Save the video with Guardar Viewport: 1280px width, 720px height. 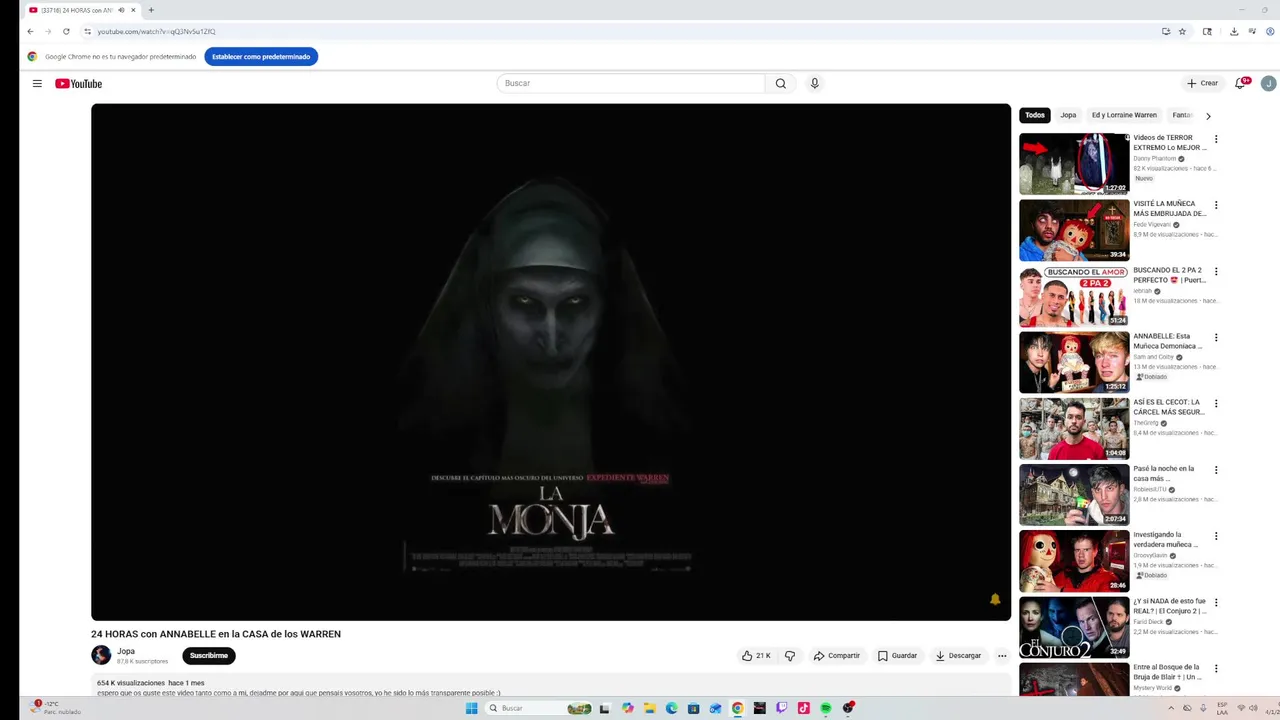(897, 656)
